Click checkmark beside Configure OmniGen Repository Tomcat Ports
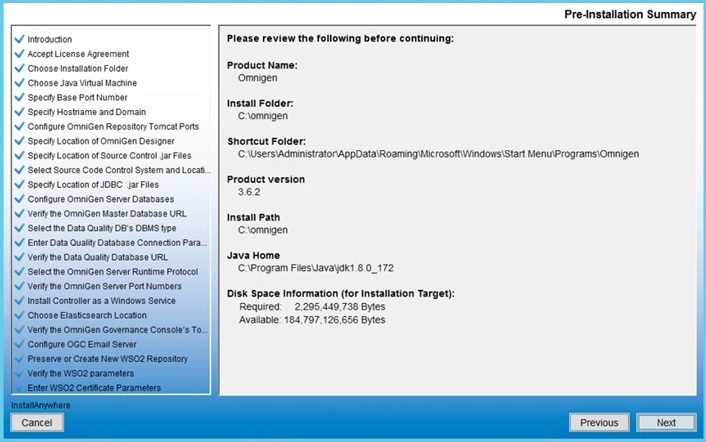 coord(19,126)
